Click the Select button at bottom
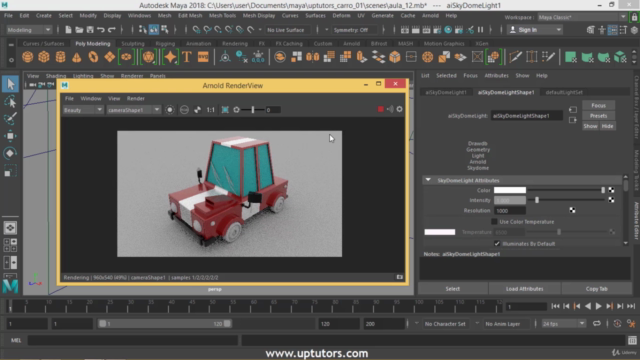 pyautogui.click(x=453, y=289)
